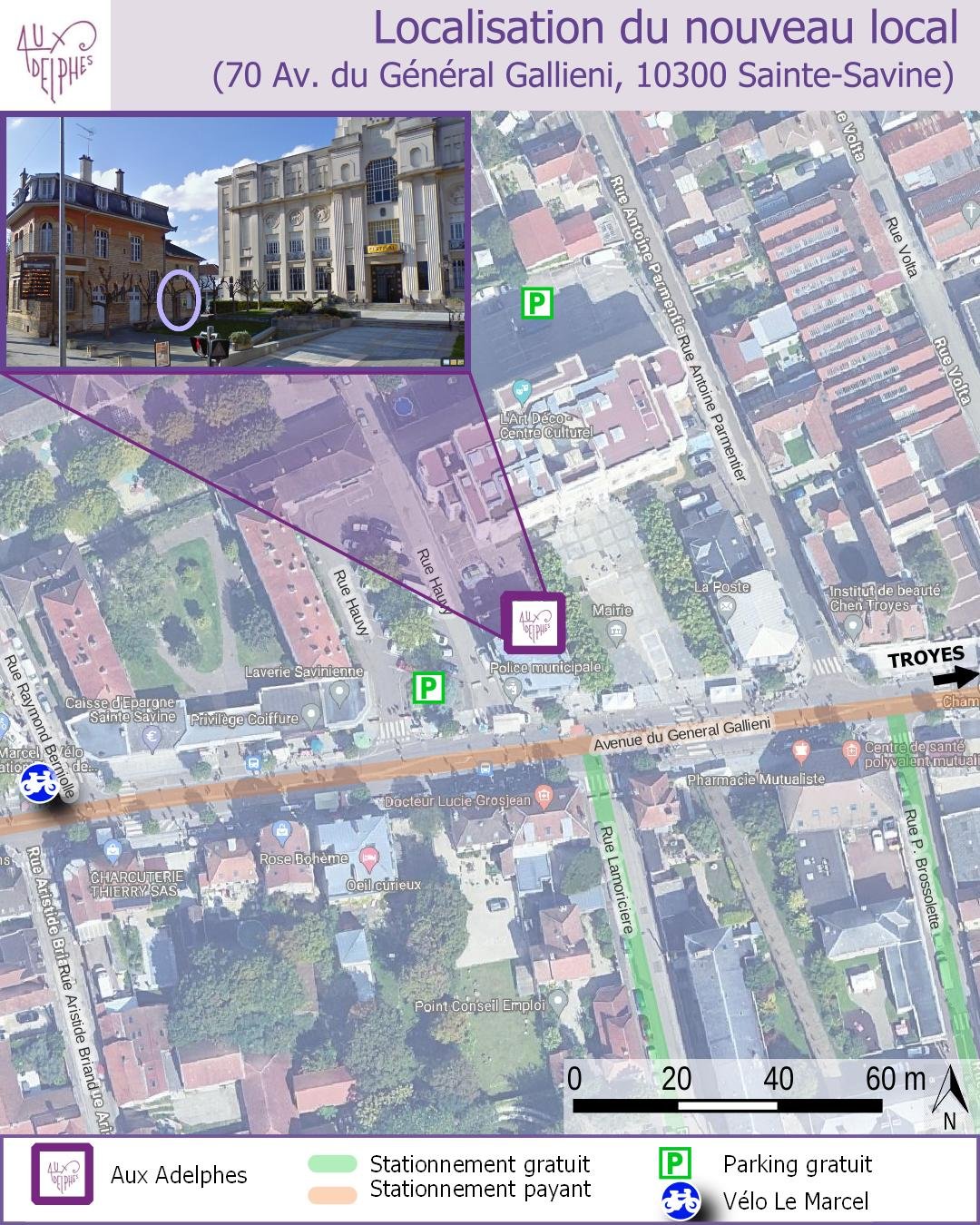980x1225 pixels.
Task: Click the north arrow compass symbol
Action: (x=950, y=1097)
